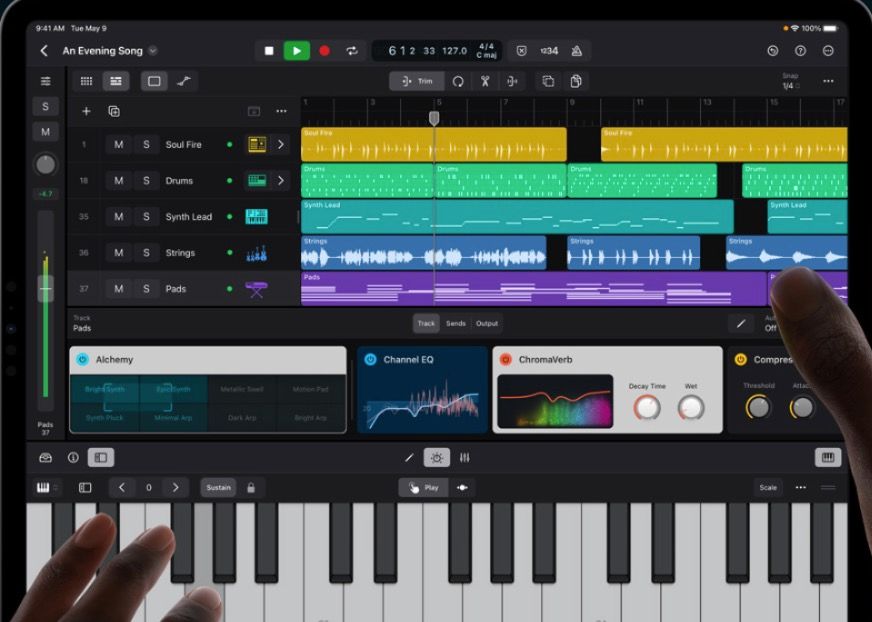Viewport: 872px width, 622px height.
Task: Switch to the Output tab
Action: click(487, 323)
